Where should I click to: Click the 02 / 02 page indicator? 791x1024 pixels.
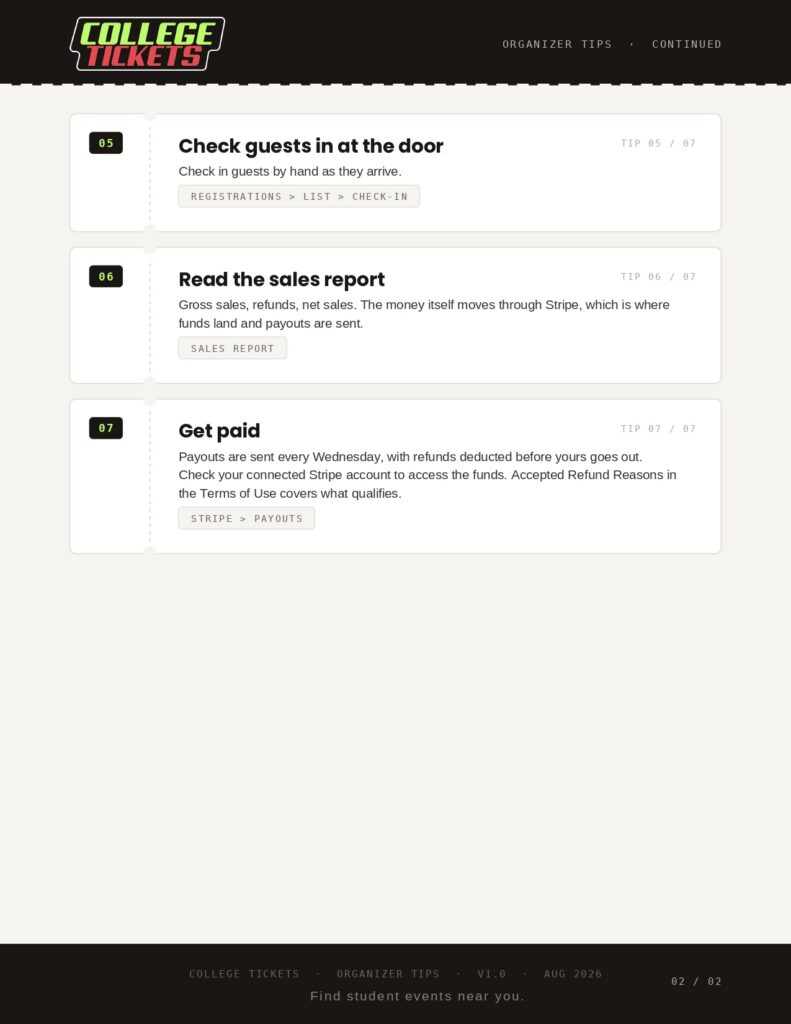(696, 982)
